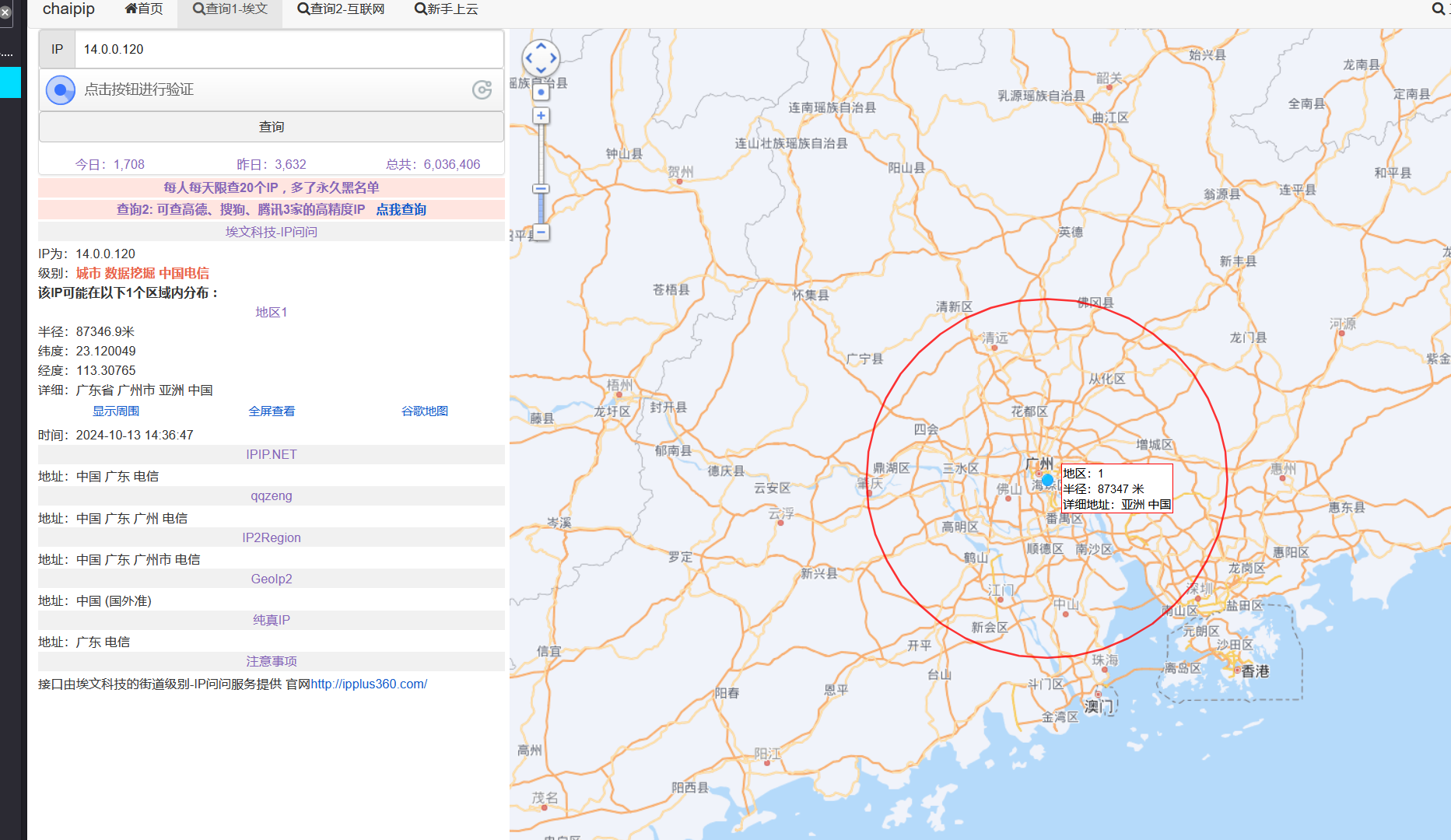Click the 查询 query button
1451x840 pixels.
click(x=272, y=127)
